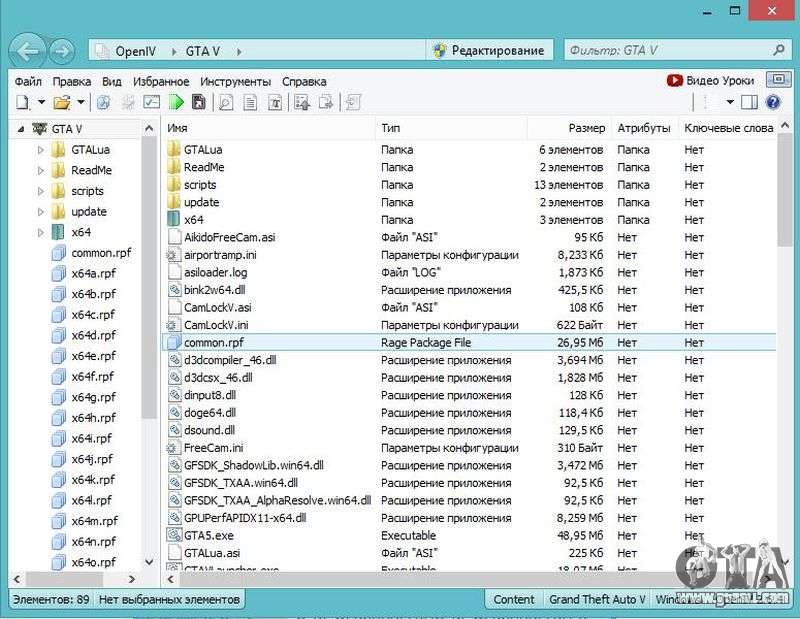Click the dark save disk icon
Viewport: 800px width, 619px height.
click(x=198, y=102)
